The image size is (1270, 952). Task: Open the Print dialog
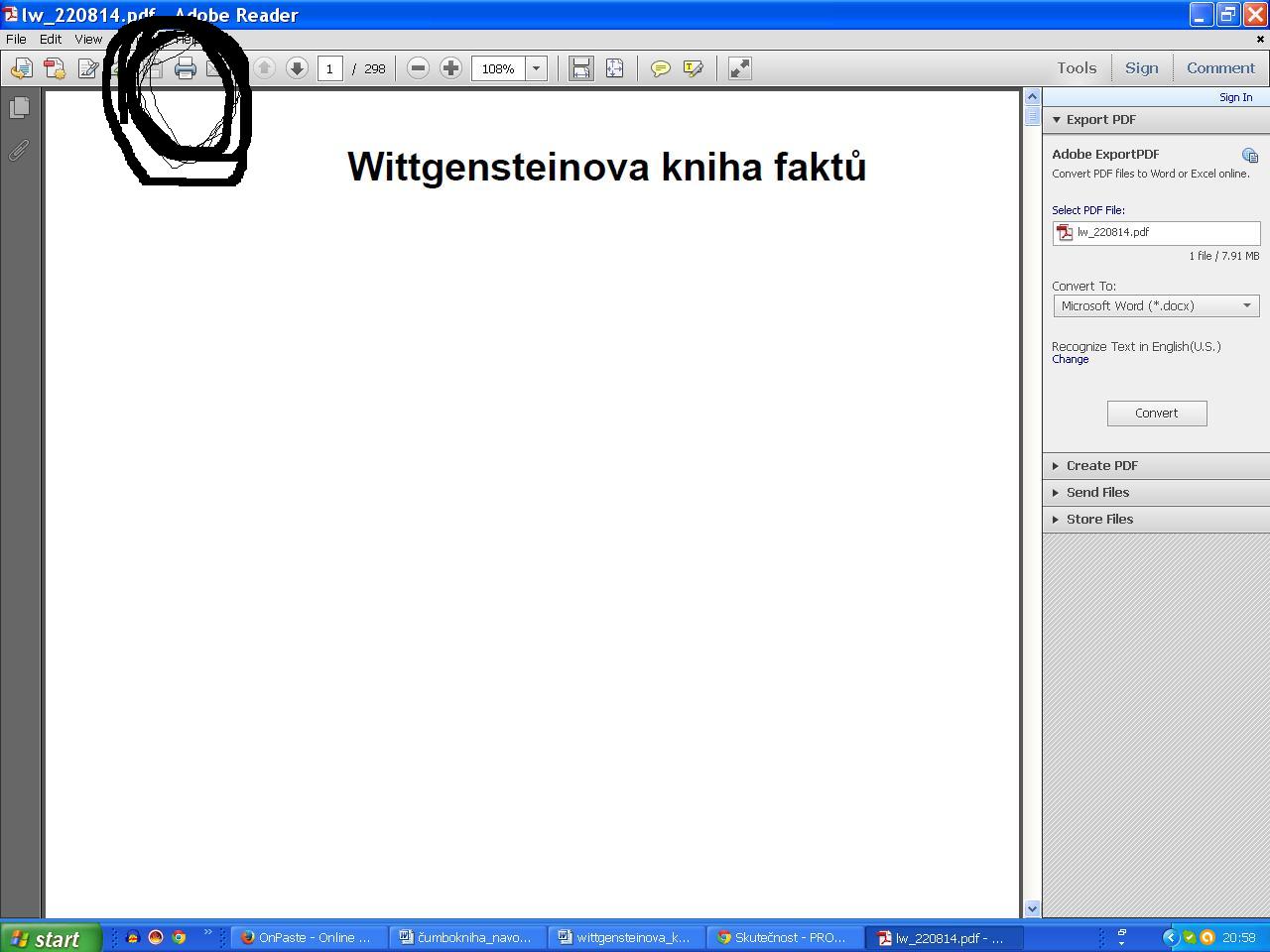[x=187, y=68]
